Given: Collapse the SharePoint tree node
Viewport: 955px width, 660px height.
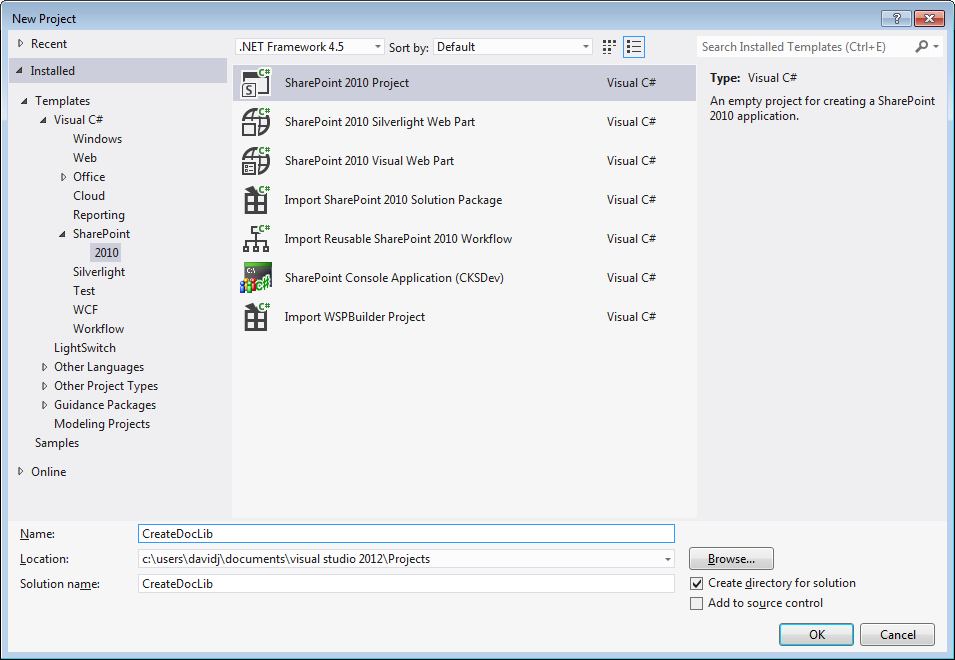Looking at the screenshot, I should tap(62, 234).
